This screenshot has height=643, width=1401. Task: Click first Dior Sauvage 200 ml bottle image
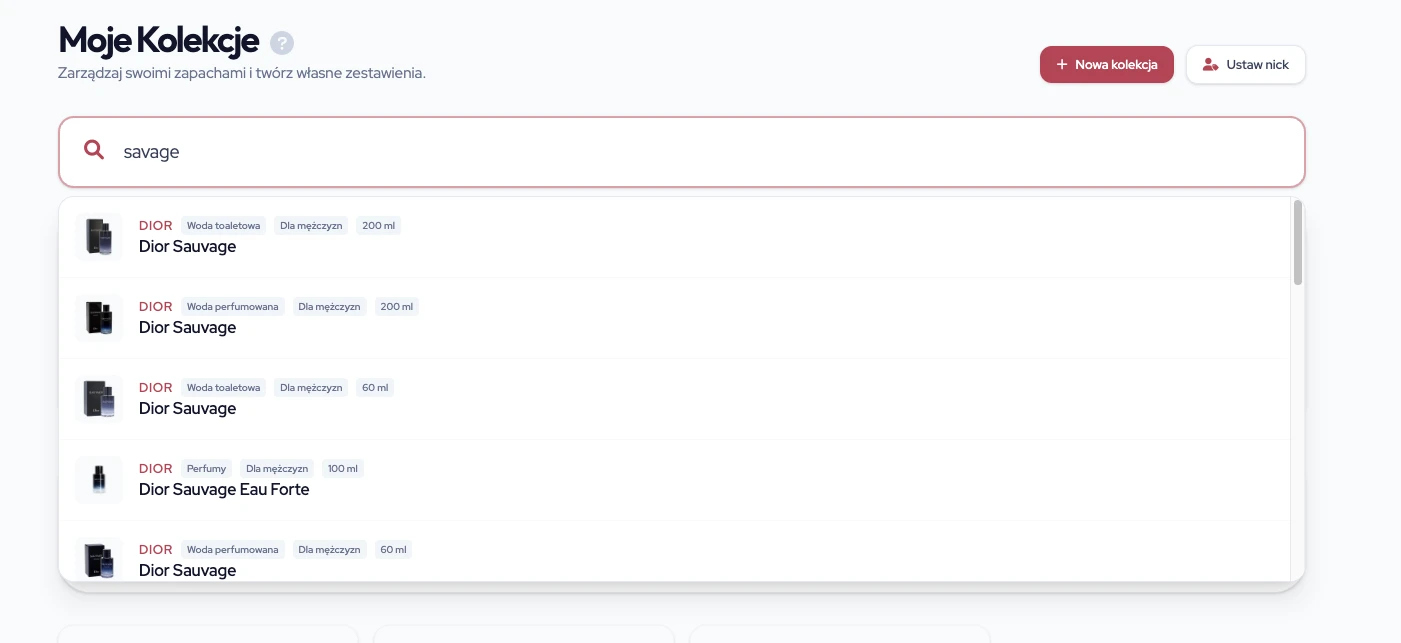coord(99,237)
